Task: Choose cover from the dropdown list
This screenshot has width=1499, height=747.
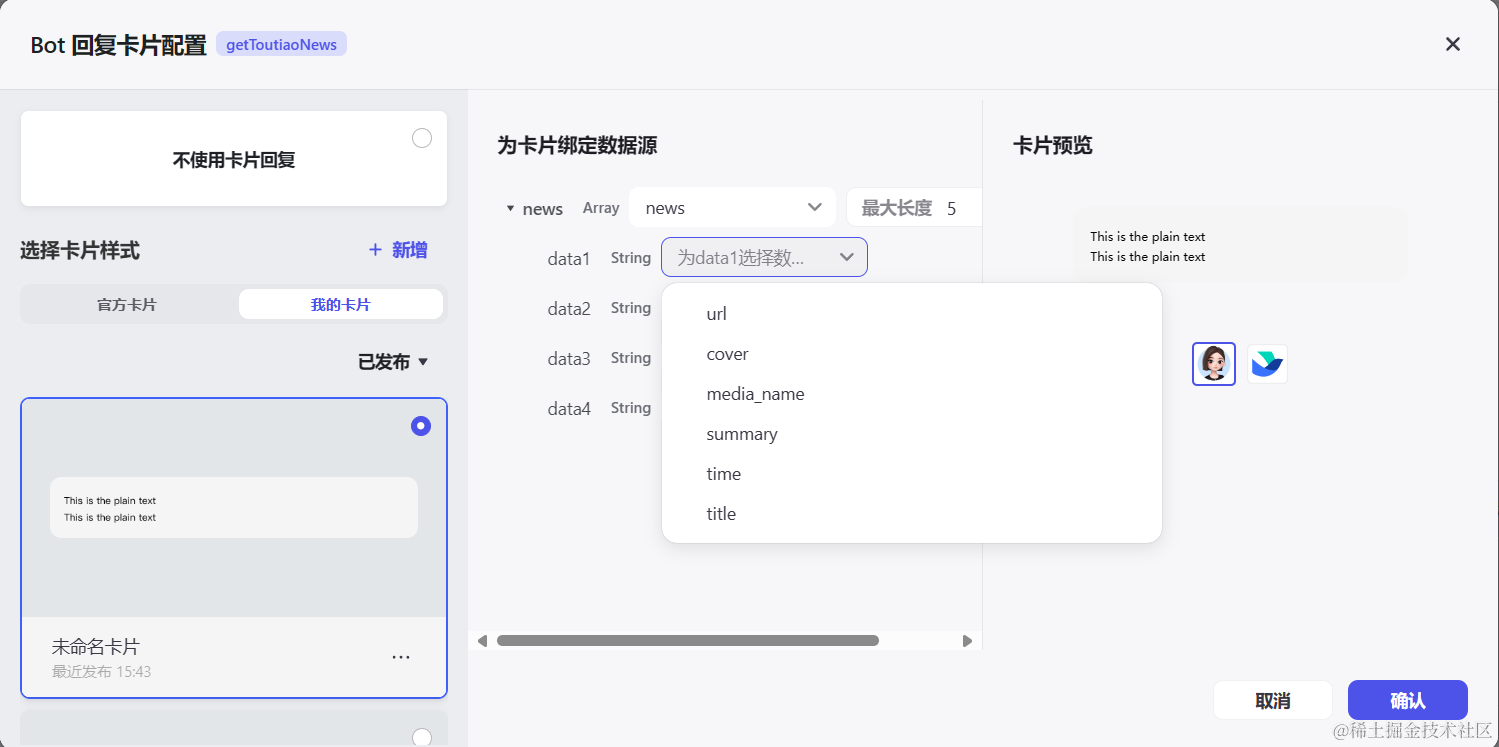Action: [912, 354]
